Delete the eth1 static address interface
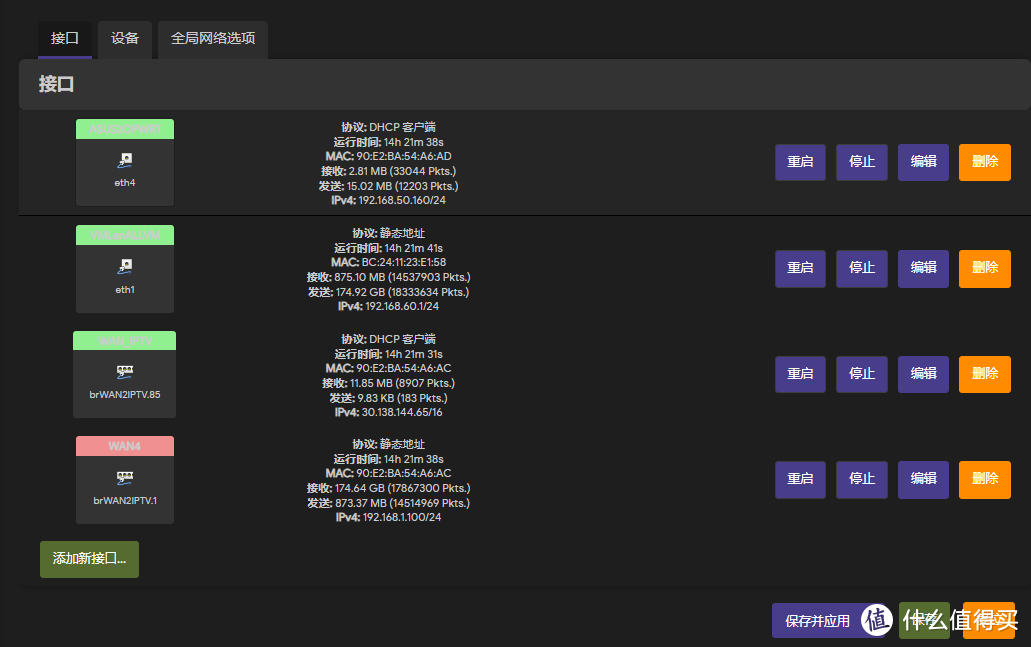This screenshot has height=647, width=1031. point(985,268)
